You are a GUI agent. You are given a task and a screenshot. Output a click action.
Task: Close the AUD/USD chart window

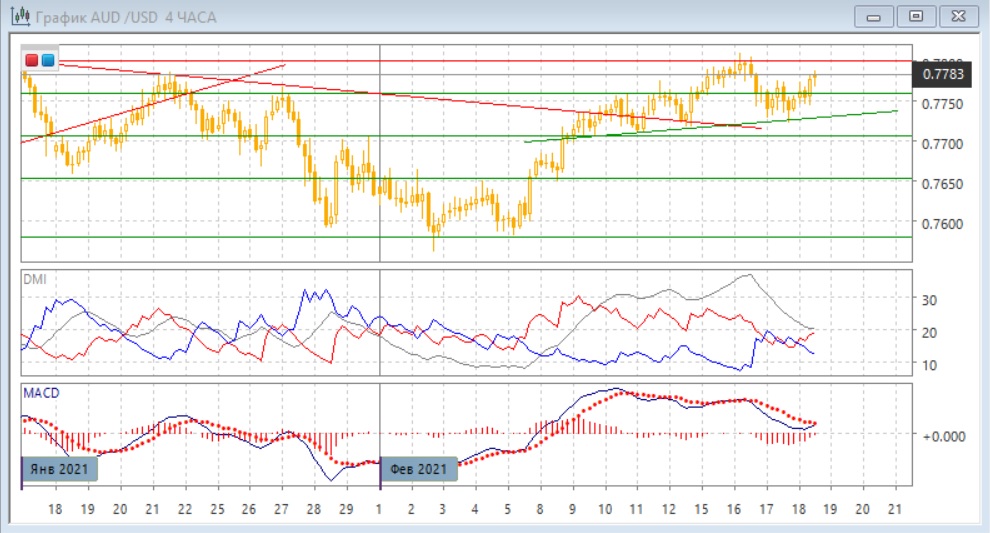956,17
